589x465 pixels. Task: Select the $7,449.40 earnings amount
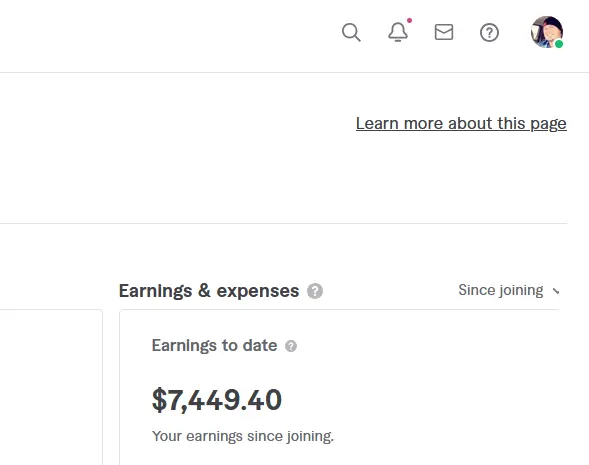point(217,400)
